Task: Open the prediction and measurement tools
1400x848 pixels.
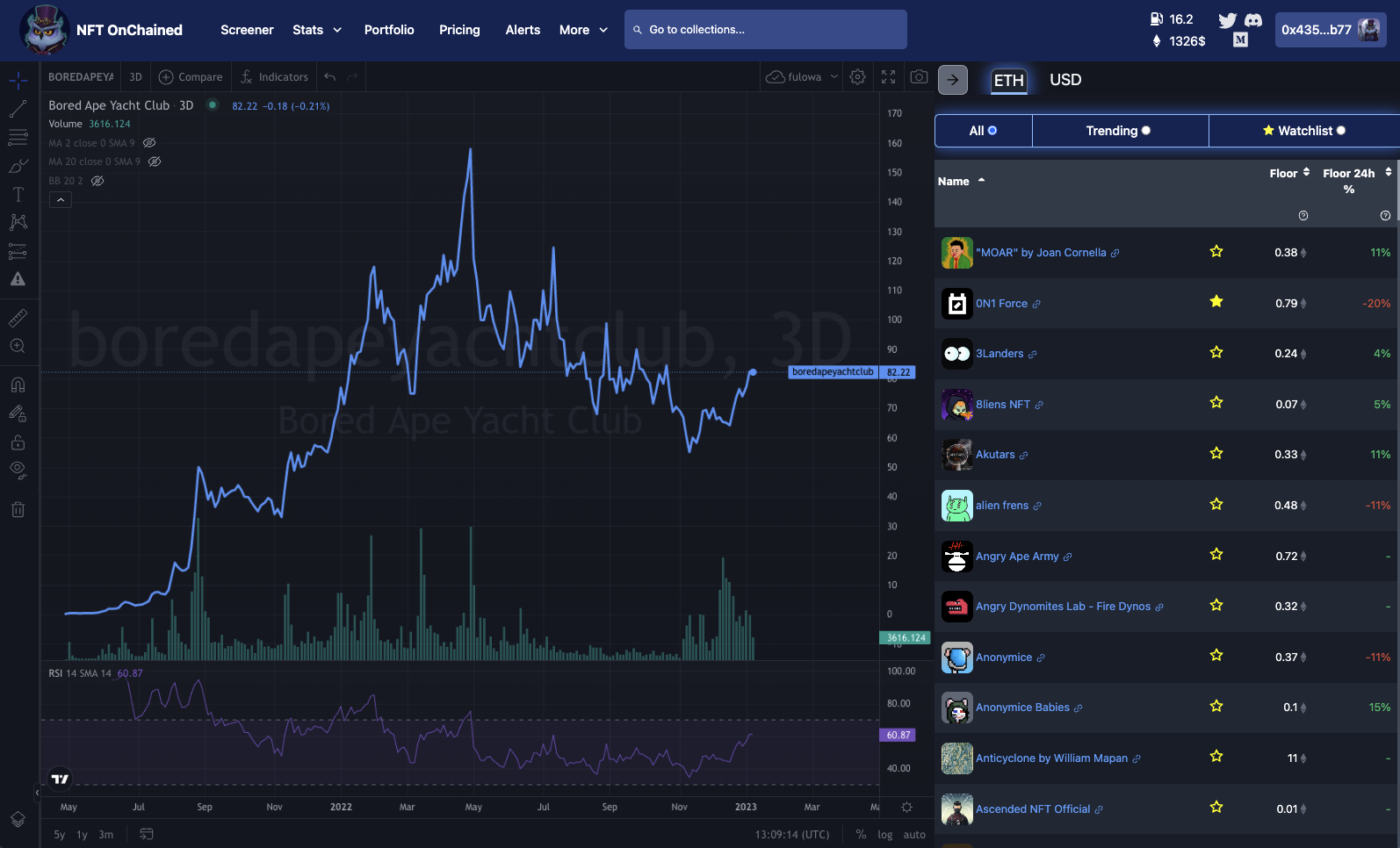Action: coord(18,251)
